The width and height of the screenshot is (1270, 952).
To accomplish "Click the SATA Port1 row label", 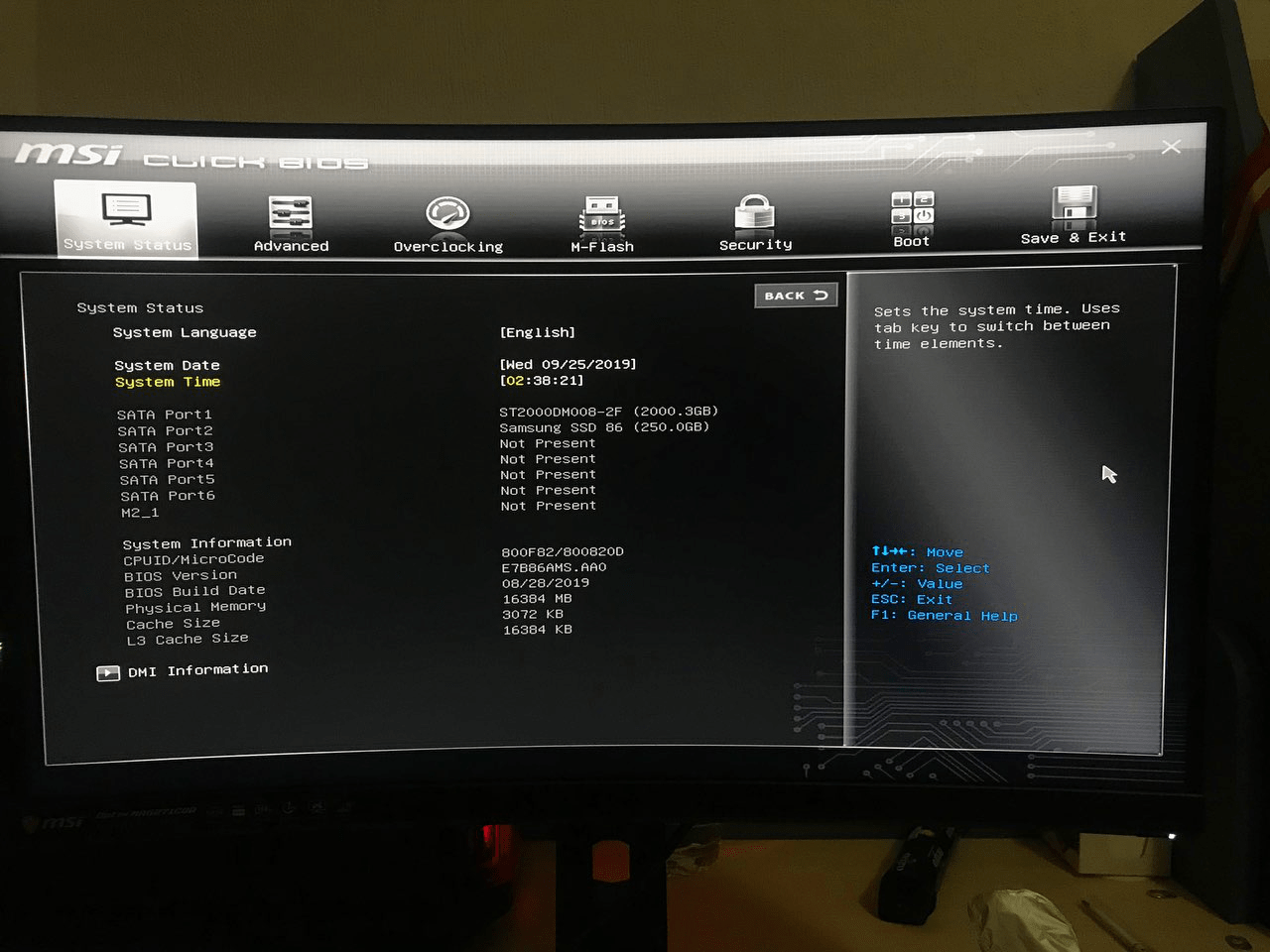I will point(165,415).
